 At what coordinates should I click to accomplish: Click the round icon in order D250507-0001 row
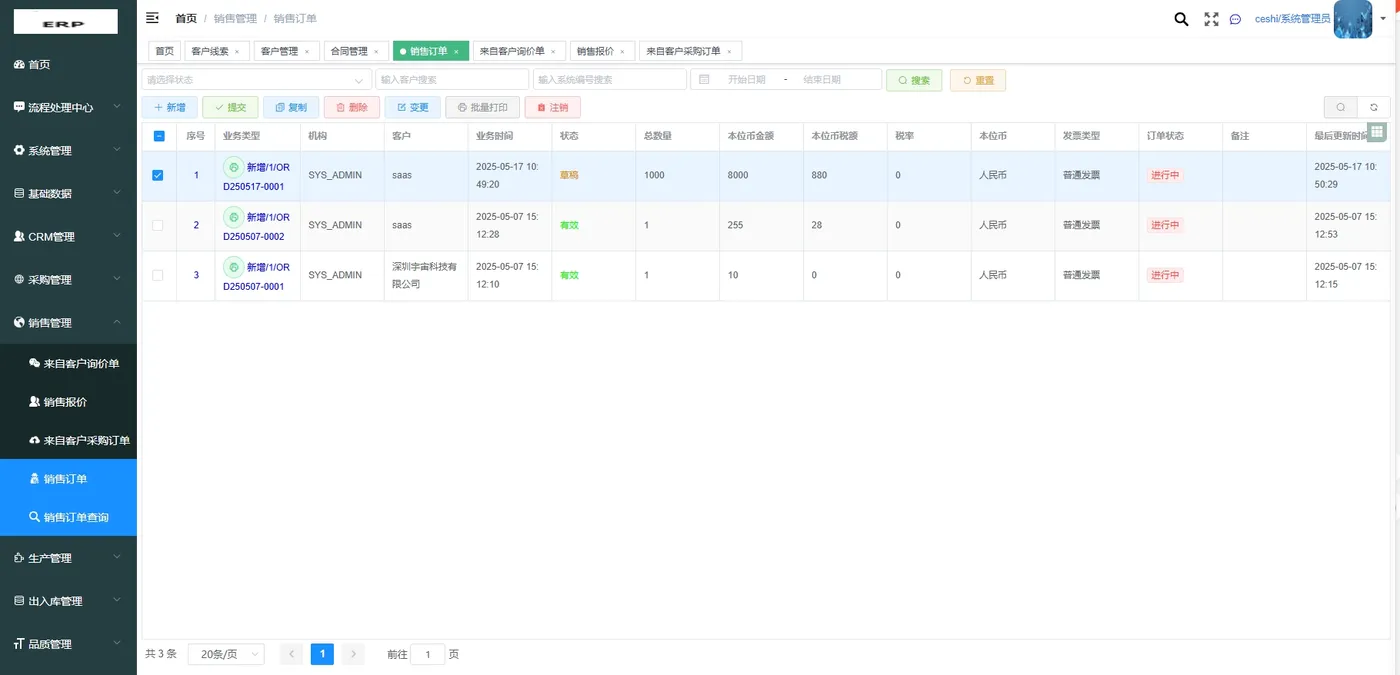point(233,267)
